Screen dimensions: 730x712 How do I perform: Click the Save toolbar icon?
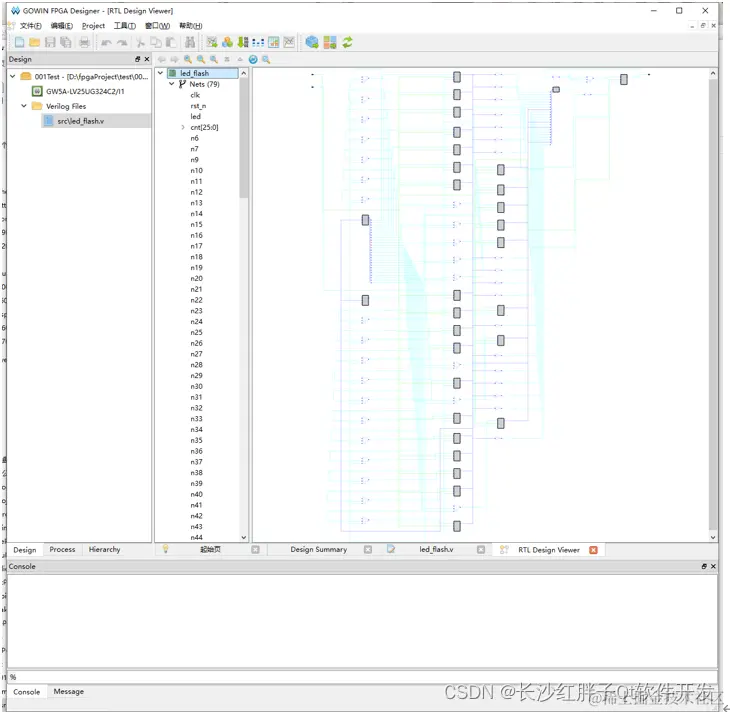point(50,42)
